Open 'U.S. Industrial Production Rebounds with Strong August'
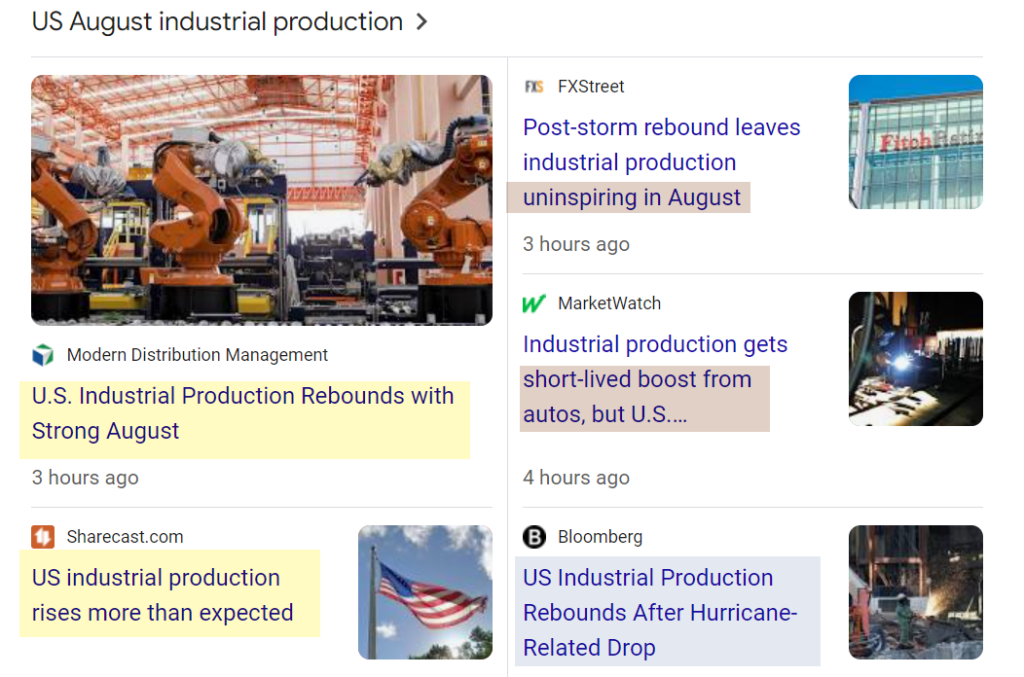This screenshot has width=1024, height=677. pos(243,413)
